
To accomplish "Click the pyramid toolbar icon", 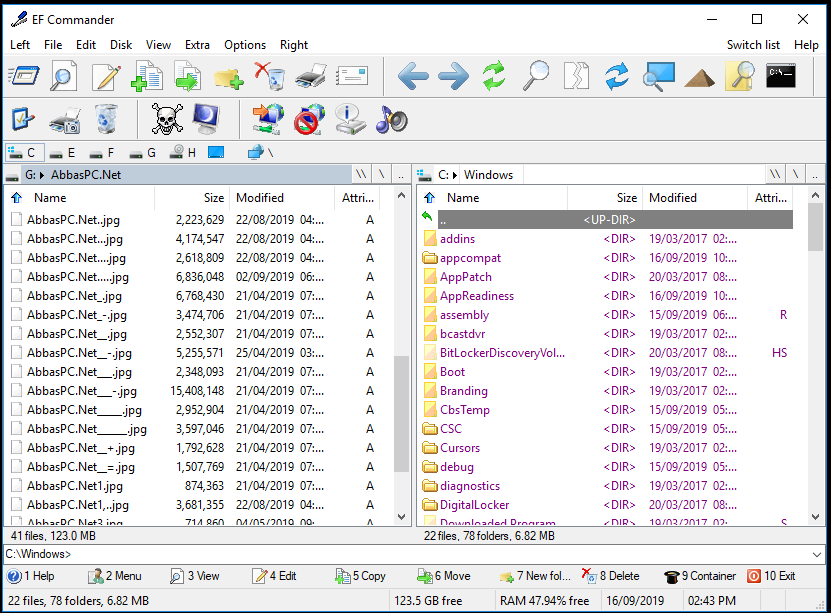I will click(699, 78).
